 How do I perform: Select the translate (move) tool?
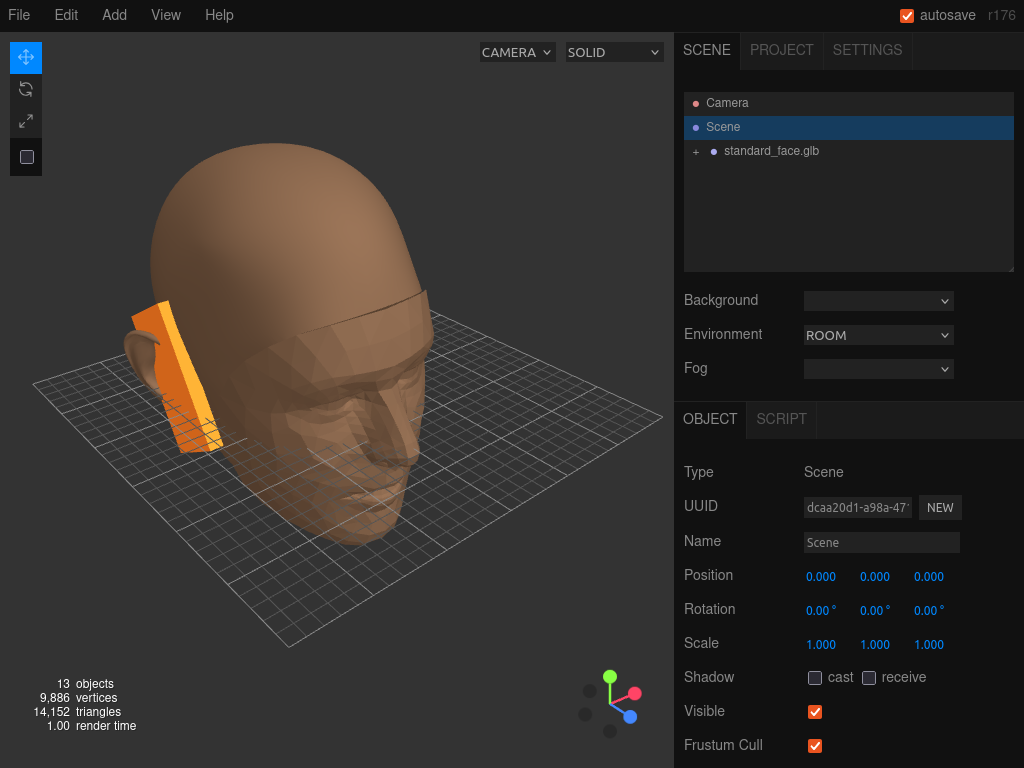pos(26,57)
